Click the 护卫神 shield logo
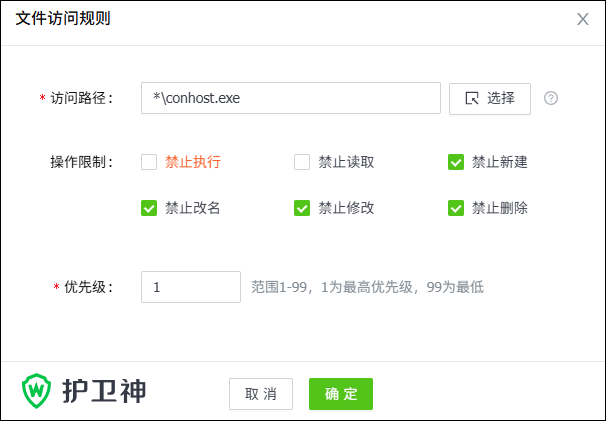Viewport: 606px width, 421px height. pyautogui.click(x=36, y=391)
